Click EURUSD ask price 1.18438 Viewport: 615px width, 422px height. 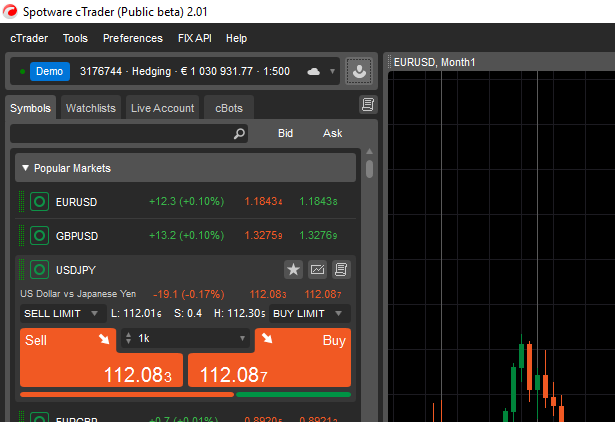point(318,202)
